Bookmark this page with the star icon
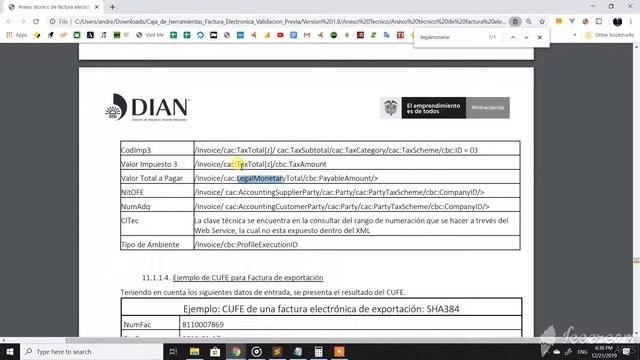The width and height of the screenshot is (640, 360). tap(542, 22)
